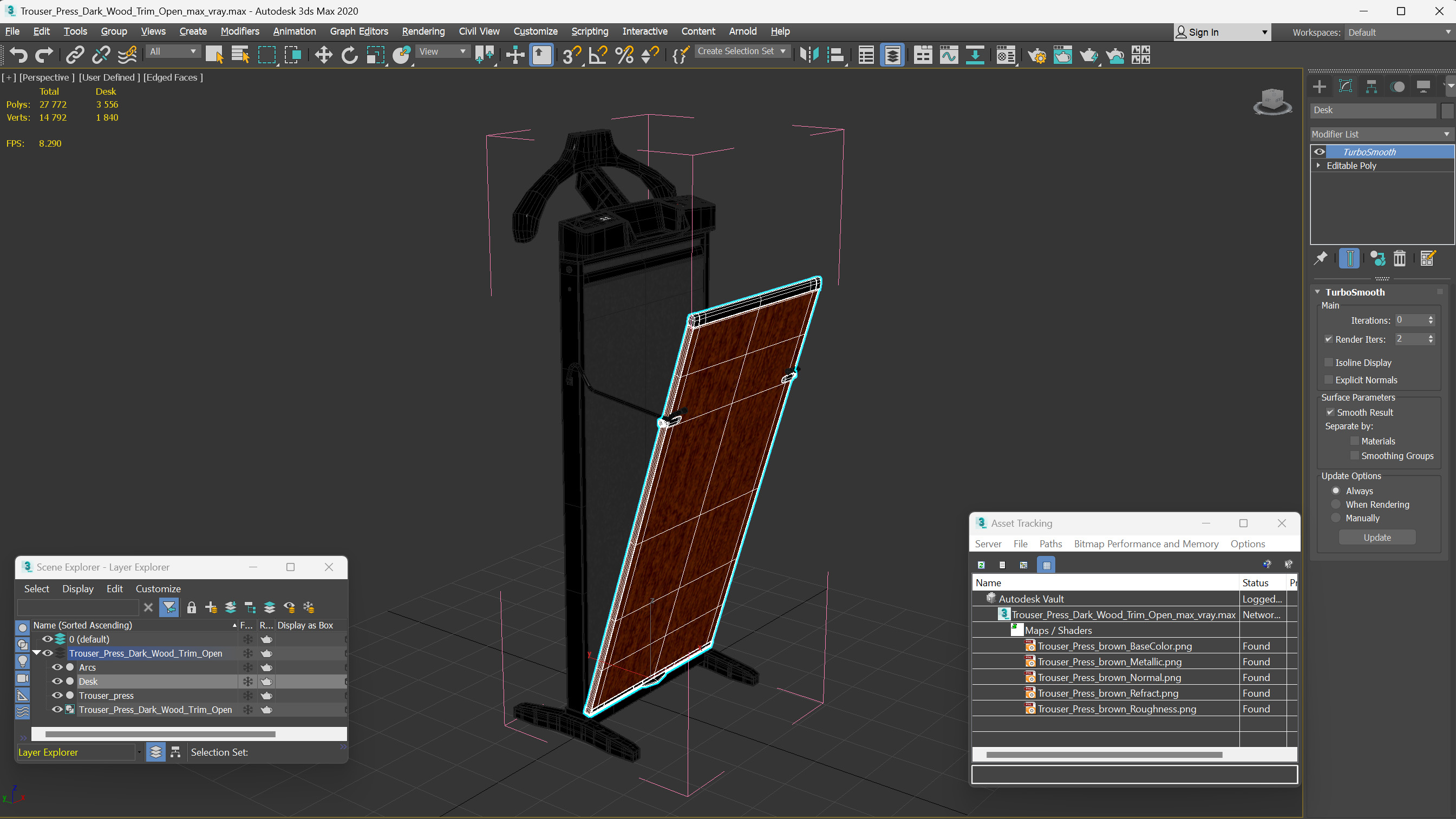Open the Modifier List dropdown
Viewport: 1456px width, 819px height.
tap(1381, 134)
